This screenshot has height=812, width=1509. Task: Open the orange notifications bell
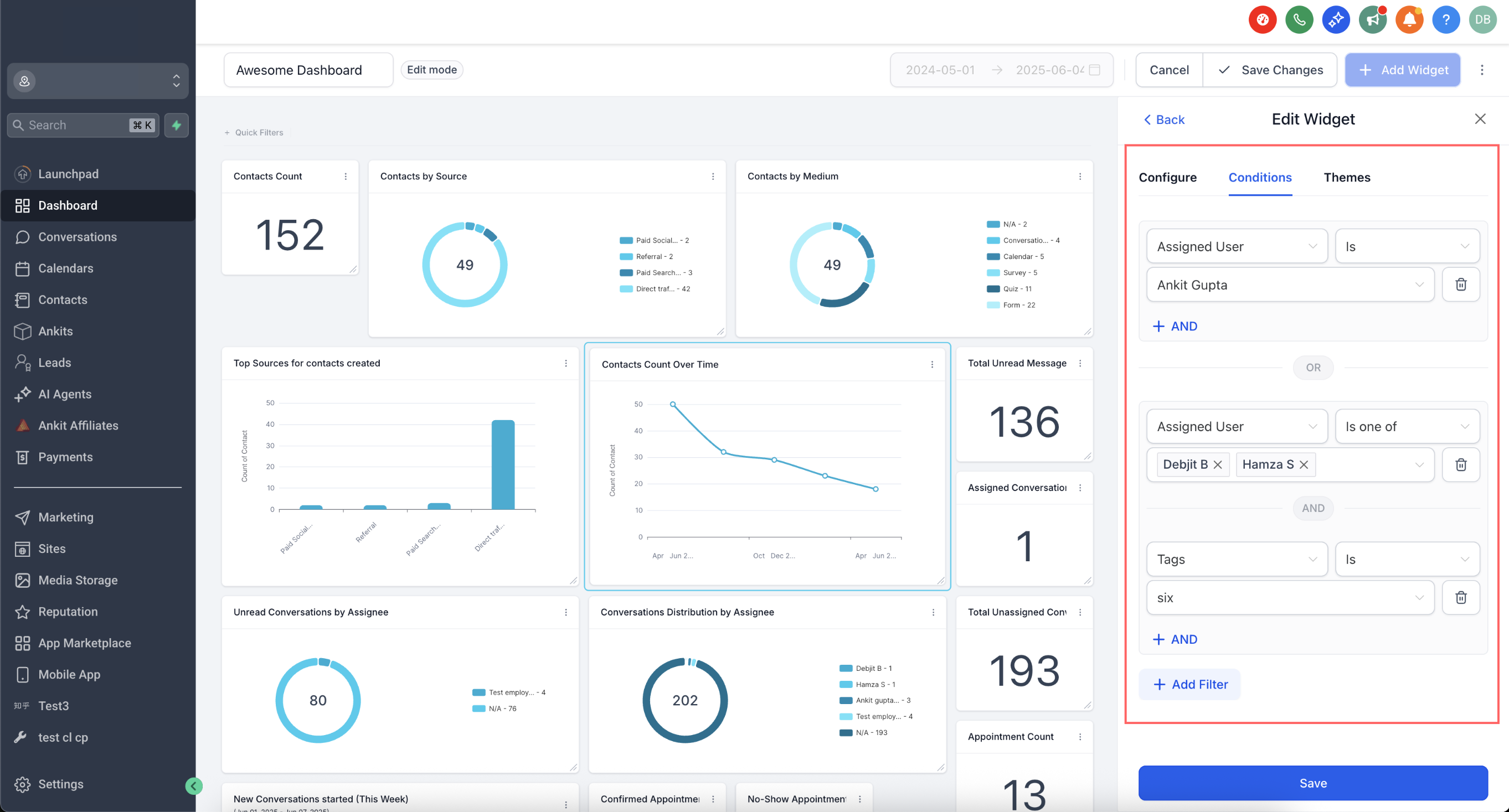coord(1409,20)
